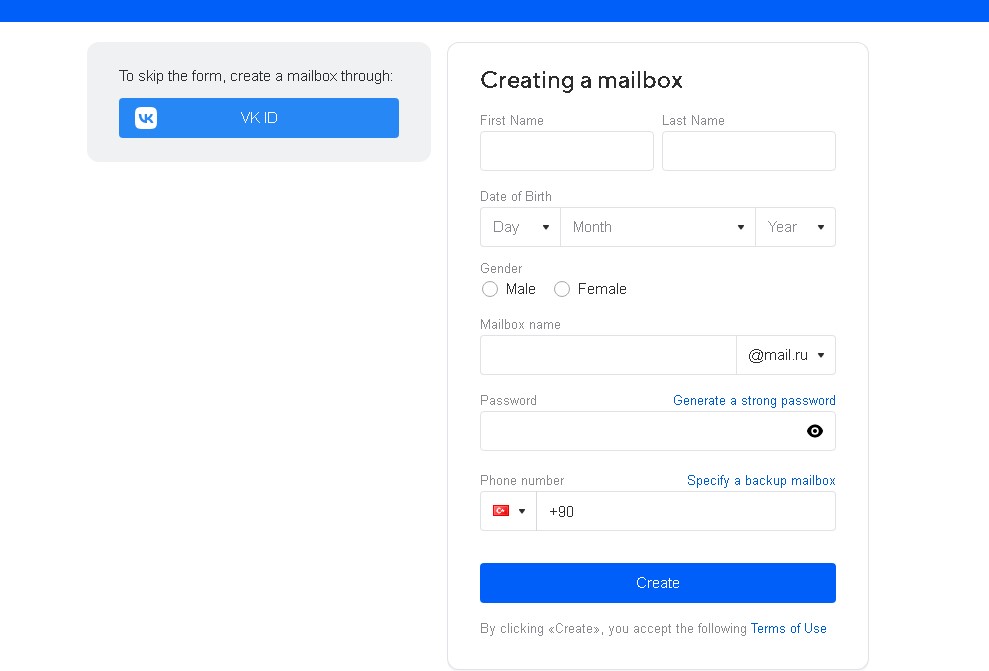Open the Day dropdown
This screenshot has width=989, height=671.
coord(520,227)
